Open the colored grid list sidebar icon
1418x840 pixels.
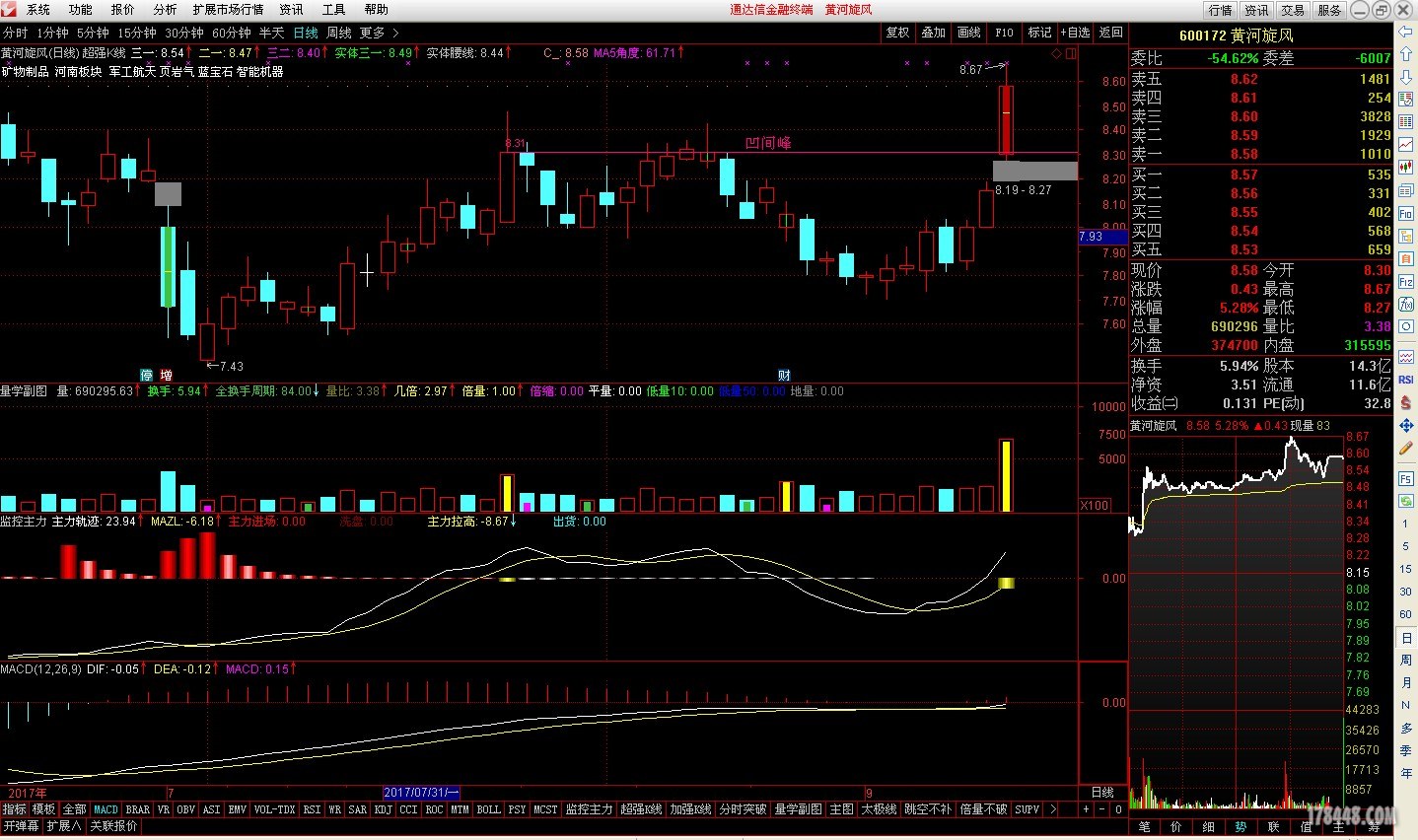click(x=1406, y=119)
